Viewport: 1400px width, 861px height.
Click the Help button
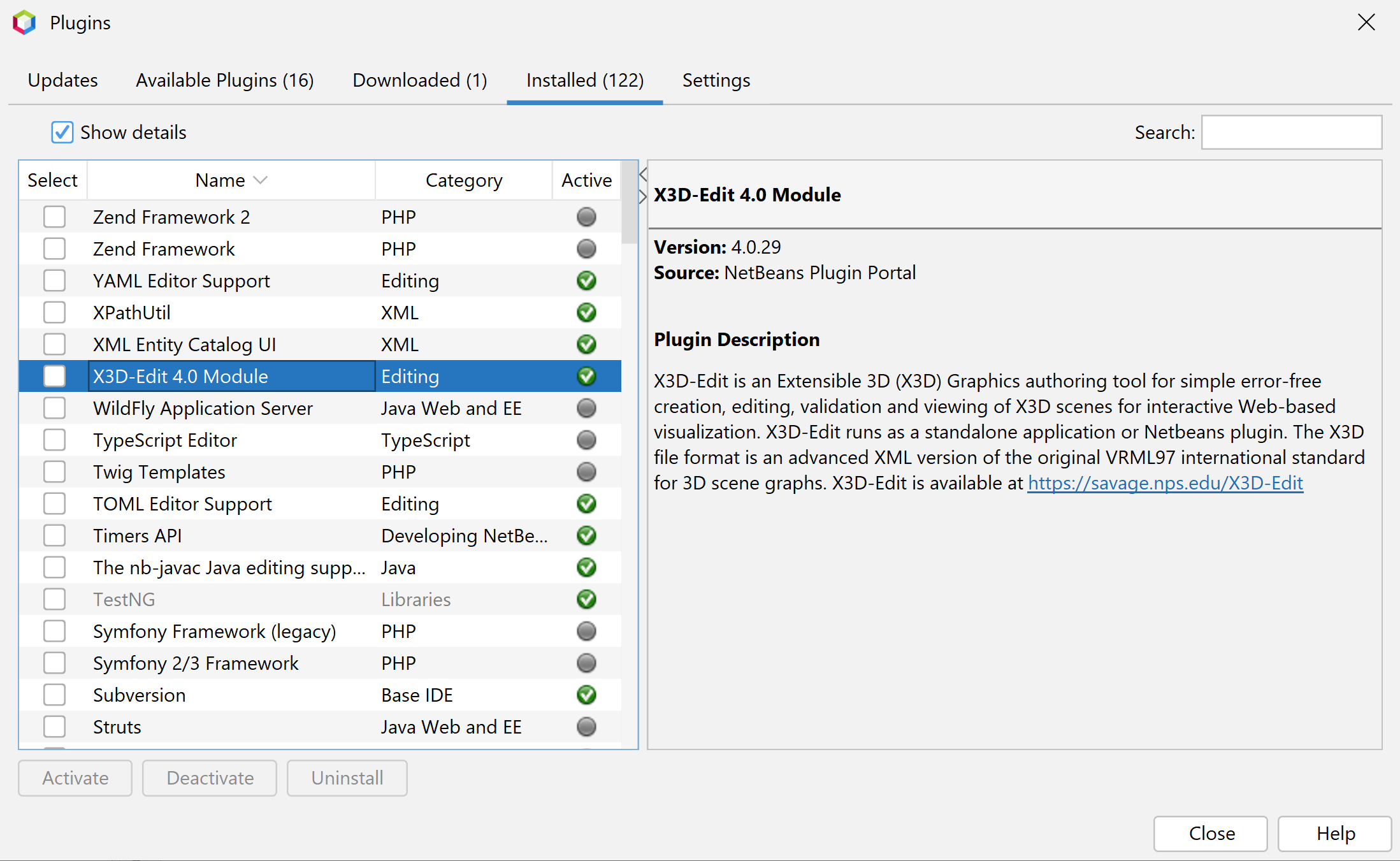pyautogui.click(x=1336, y=834)
